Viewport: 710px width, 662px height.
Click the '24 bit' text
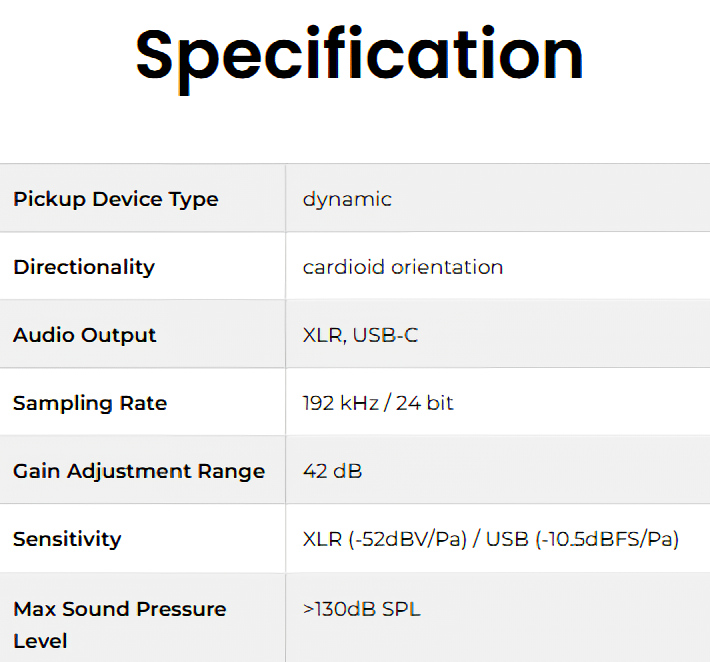coord(425,403)
